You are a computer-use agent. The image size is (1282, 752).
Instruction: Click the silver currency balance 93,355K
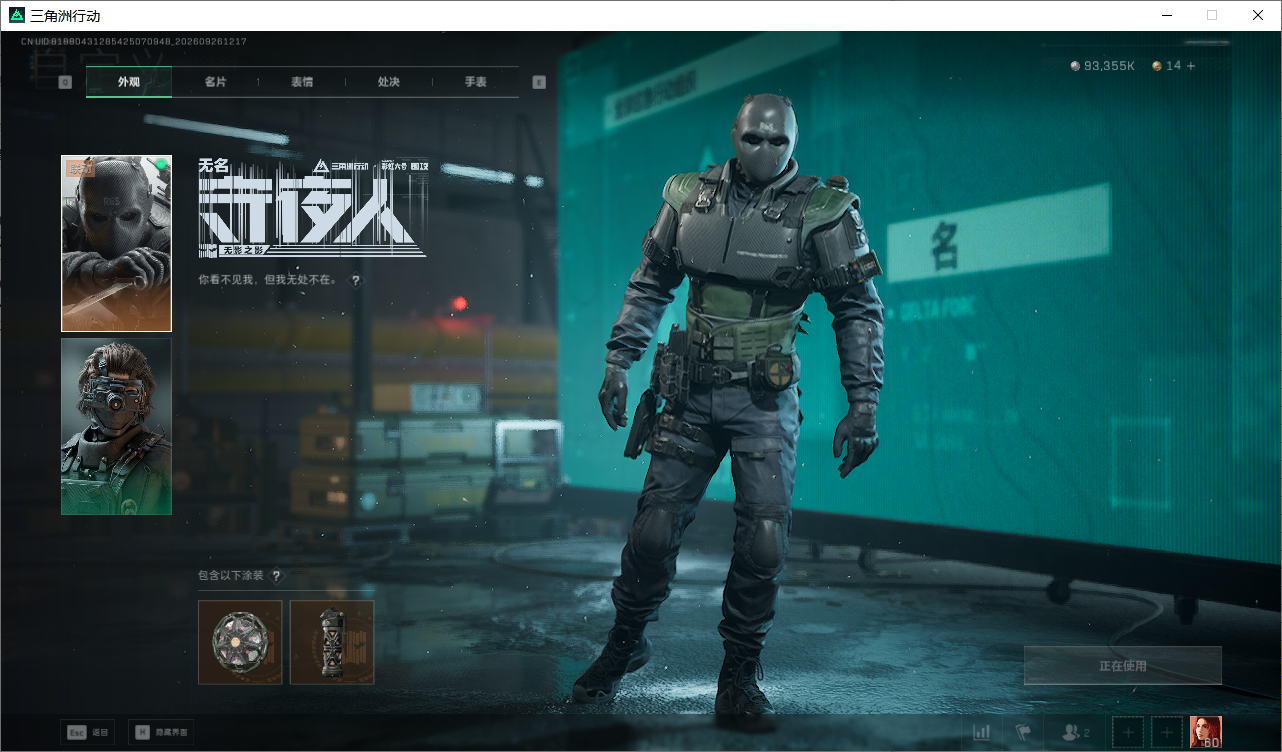point(1102,66)
